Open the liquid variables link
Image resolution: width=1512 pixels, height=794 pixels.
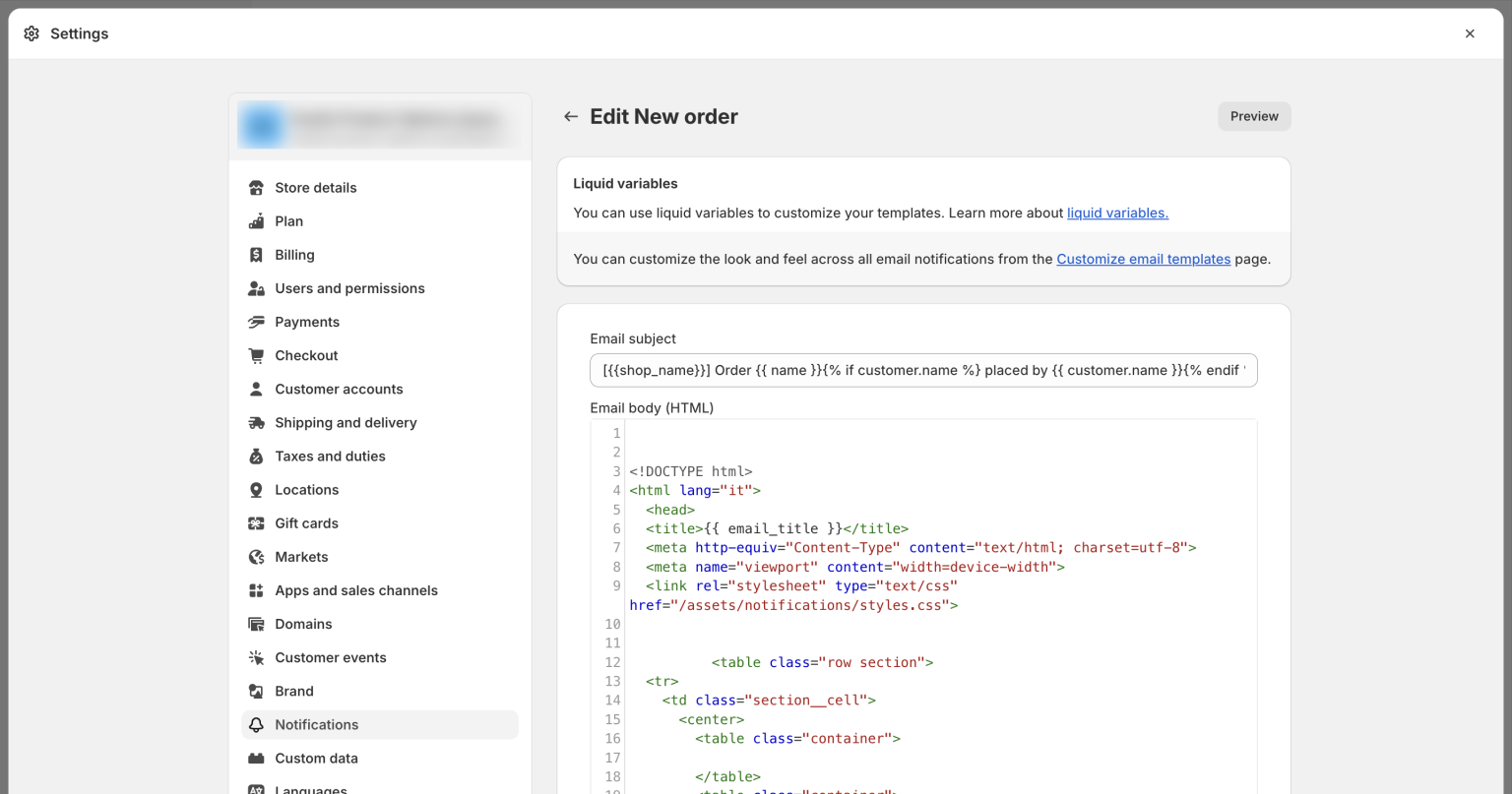(x=1117, y=213)
